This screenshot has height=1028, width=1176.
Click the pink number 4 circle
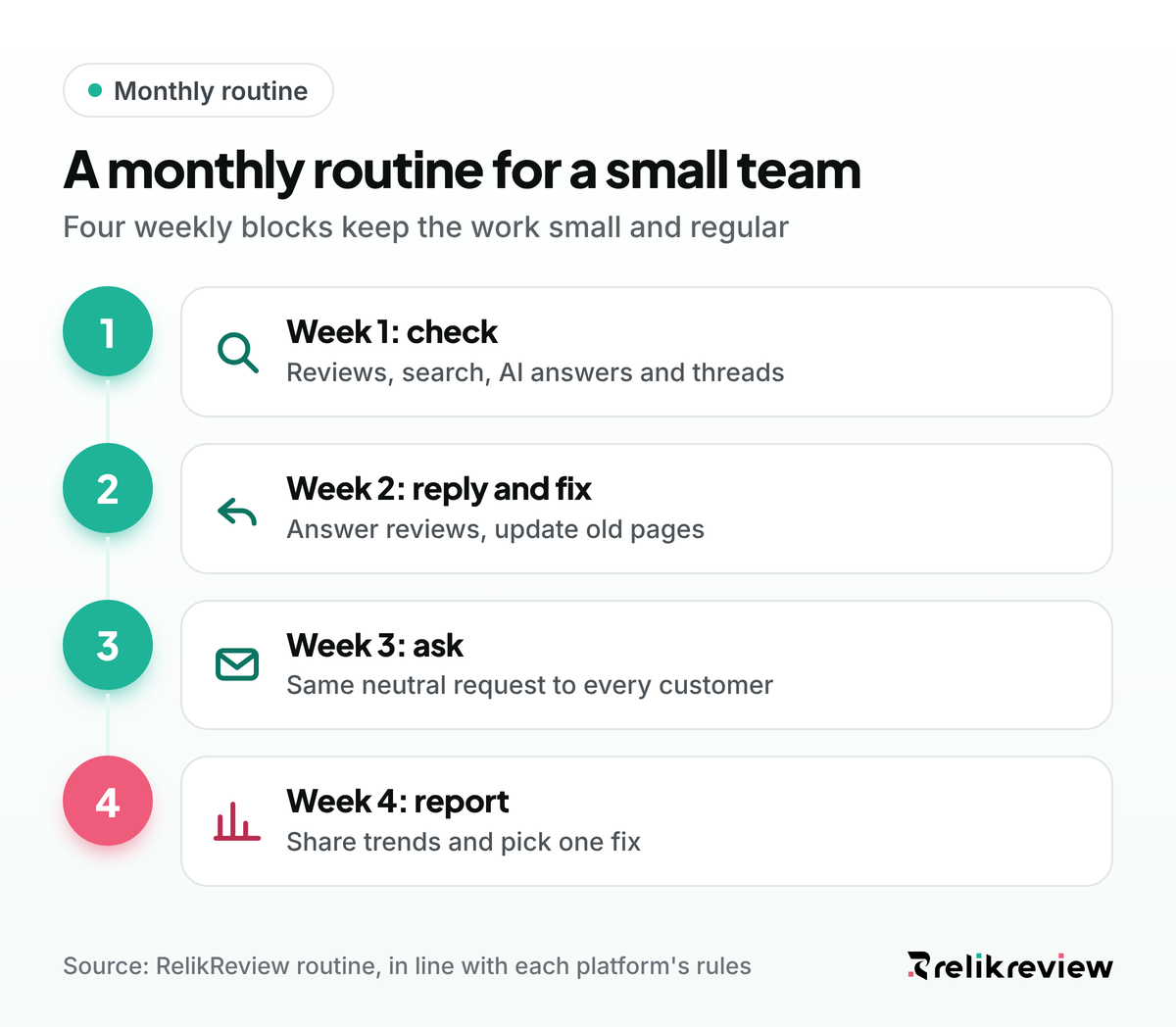108,802
